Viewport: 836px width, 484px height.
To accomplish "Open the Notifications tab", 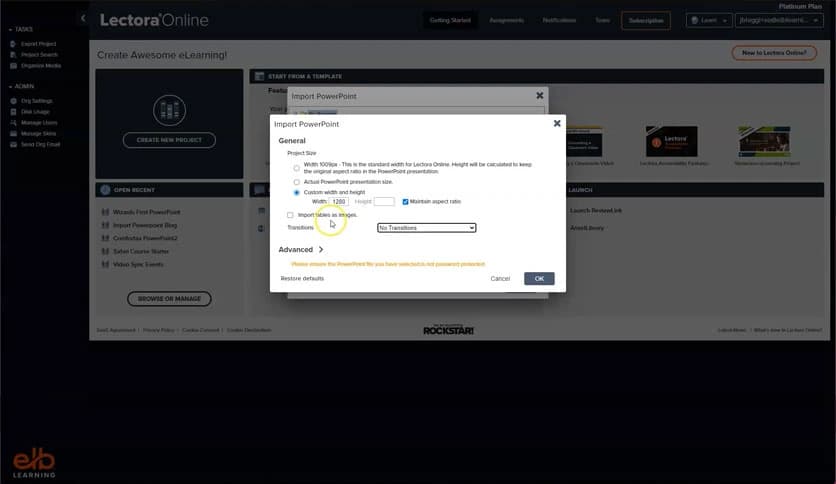I will coord(559,20).
